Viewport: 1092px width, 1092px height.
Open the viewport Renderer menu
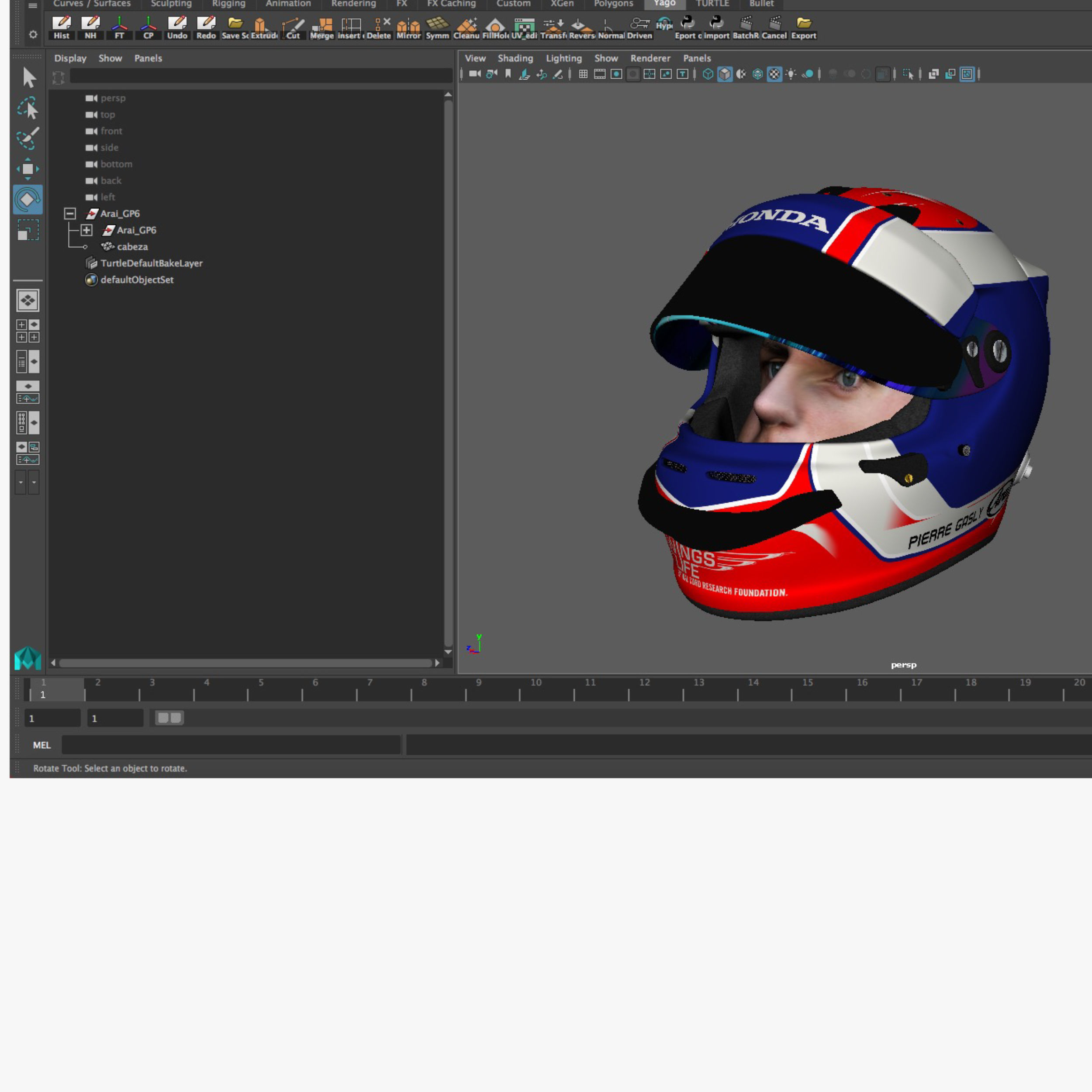[x=650, y=58]
